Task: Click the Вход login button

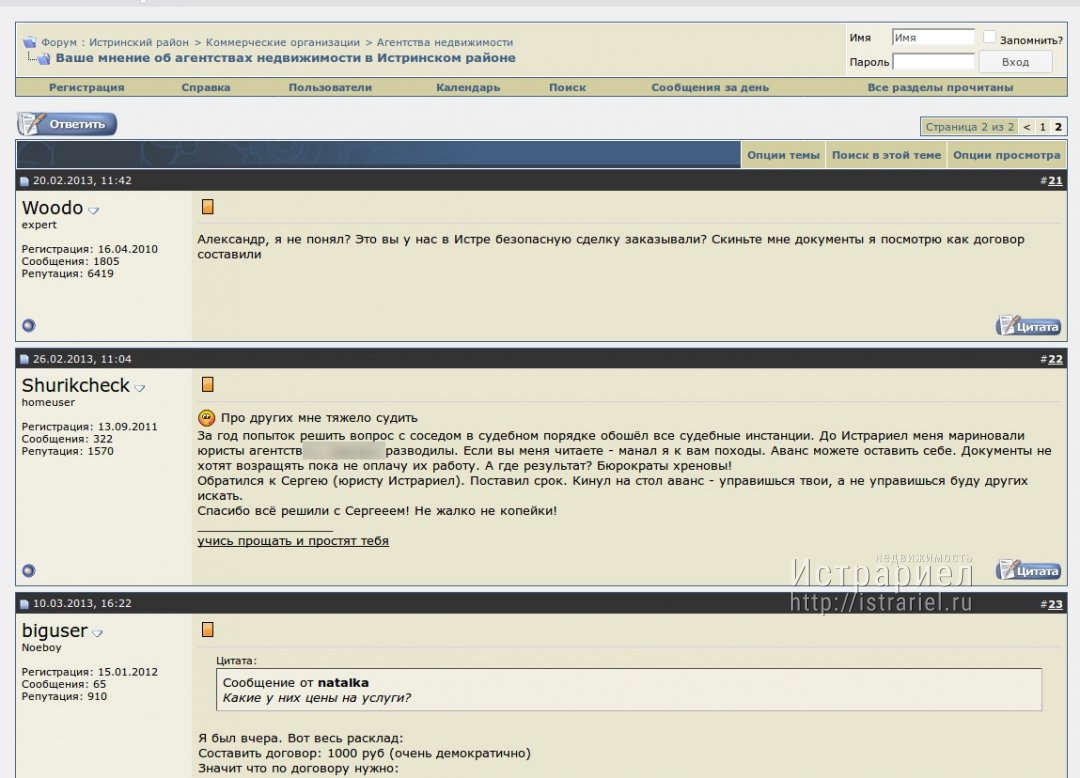Action: point(1015,62)
